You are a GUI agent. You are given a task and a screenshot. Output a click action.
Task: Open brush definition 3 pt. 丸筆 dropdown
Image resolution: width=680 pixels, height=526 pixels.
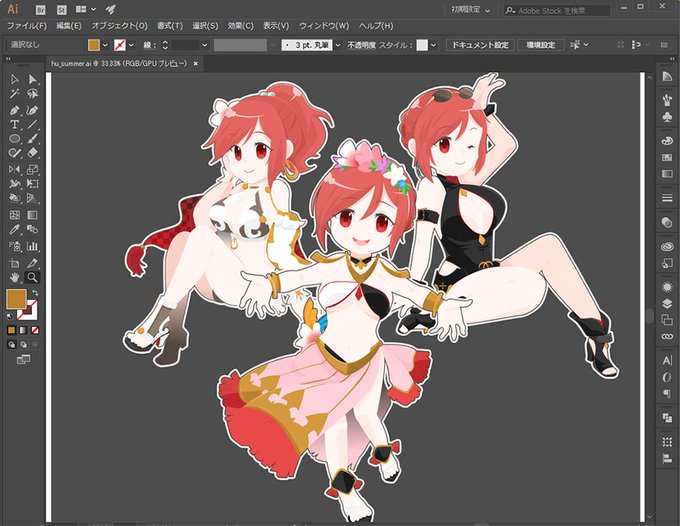point(337,45)
